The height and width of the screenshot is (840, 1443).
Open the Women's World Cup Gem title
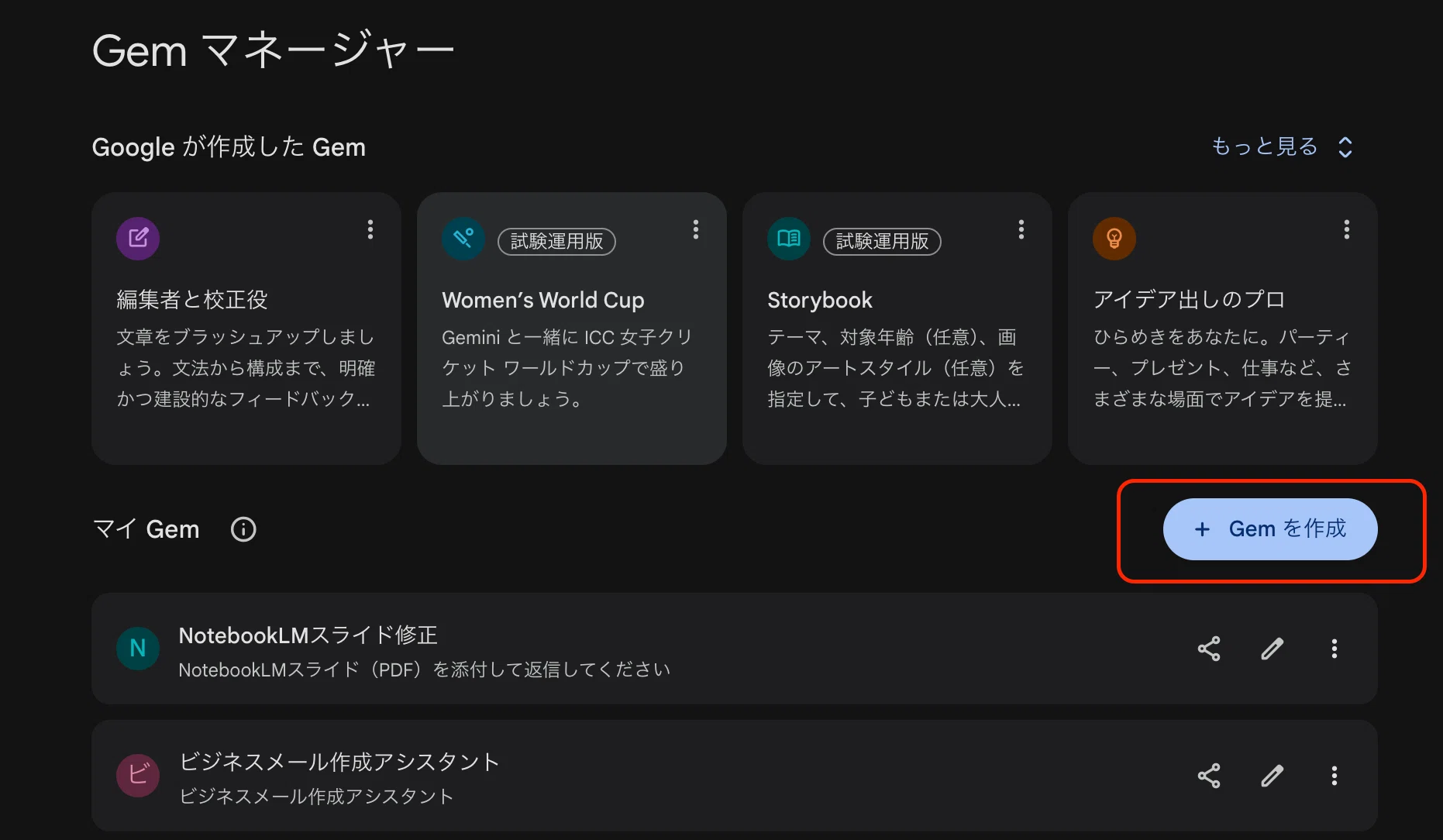543,300
